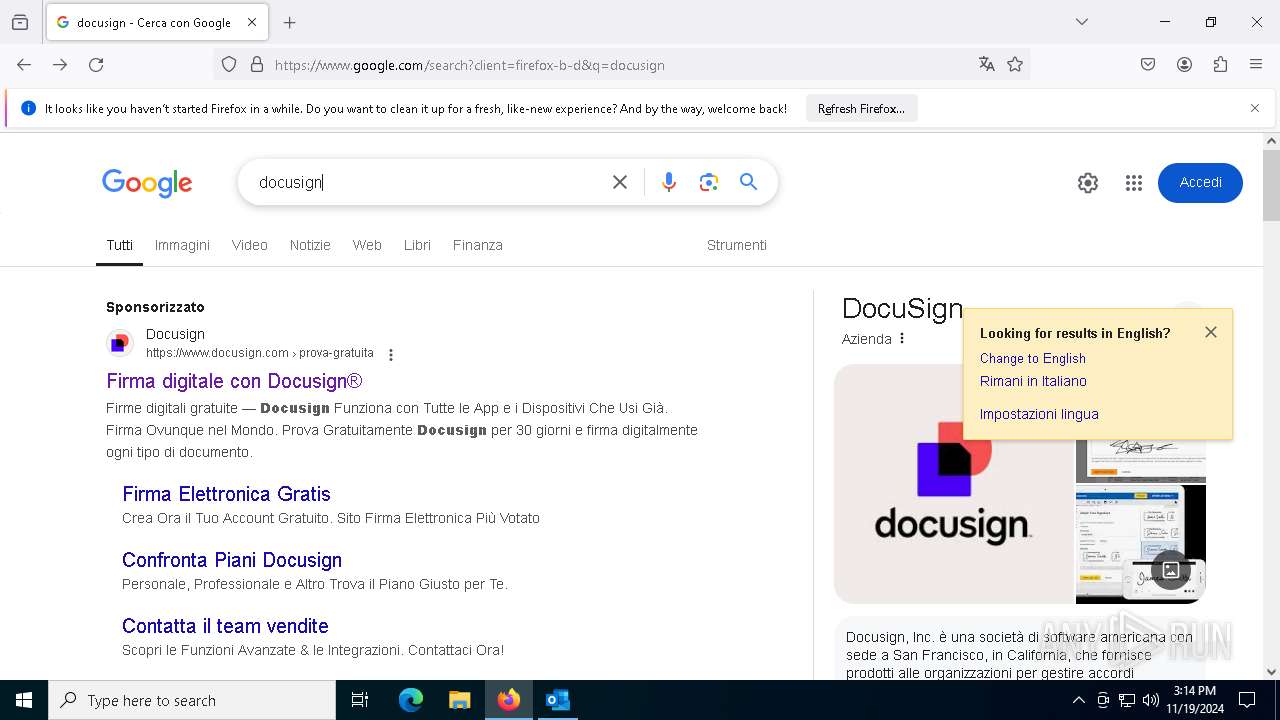This screenshot has width=1280, height=720.
Task: Open Firma Elettronica Gratis link
Action: pyautogui.click(x=226, y=494)
